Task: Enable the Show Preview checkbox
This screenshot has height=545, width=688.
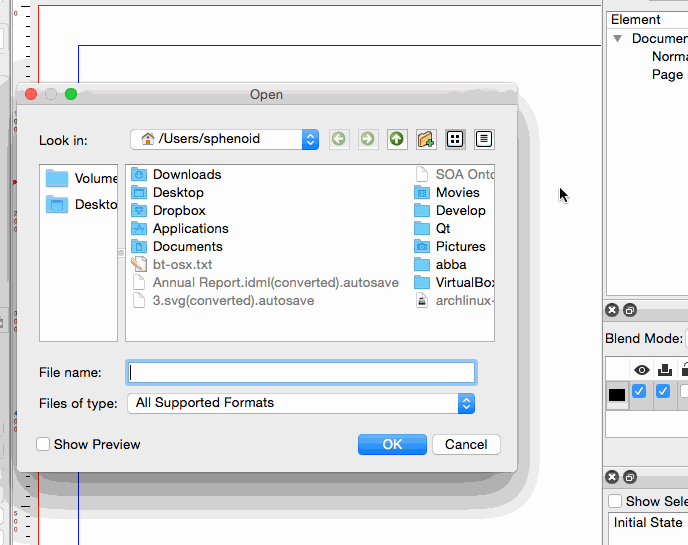Action: [44, 444]
